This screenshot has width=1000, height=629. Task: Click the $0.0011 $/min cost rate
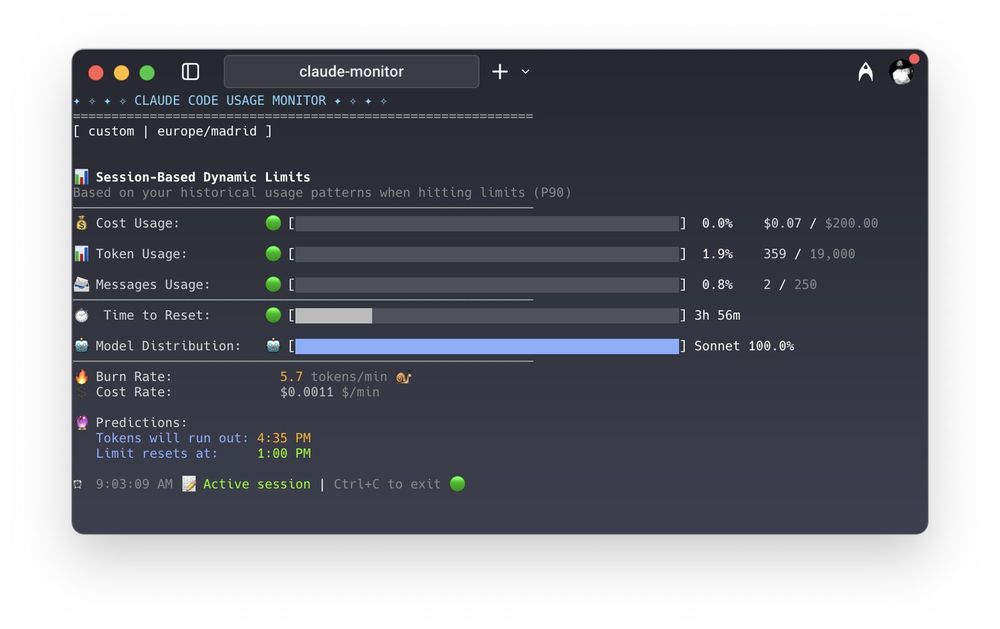pyautogui.click(x=330, y=392)
